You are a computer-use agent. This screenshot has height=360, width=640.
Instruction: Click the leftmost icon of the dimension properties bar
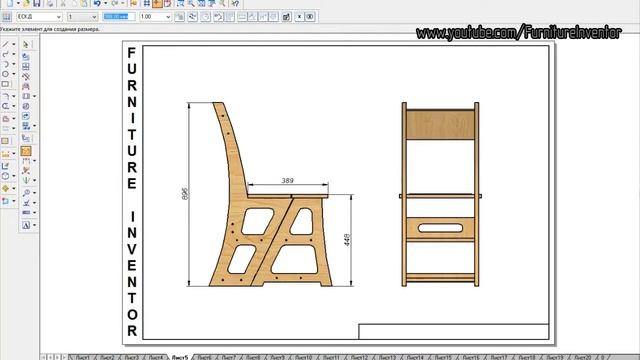pyautogui.click(x=7, y=17)
